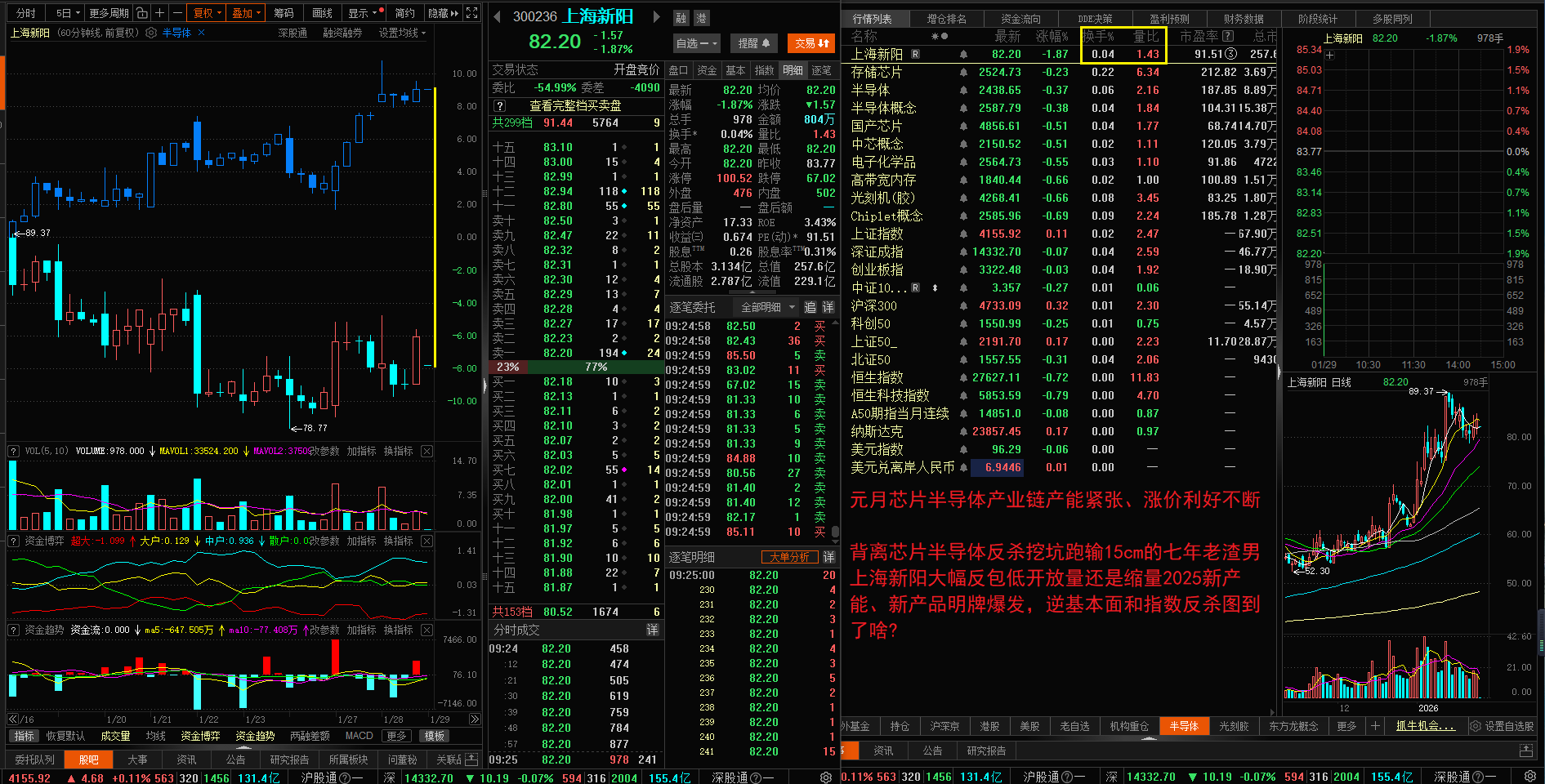Open help icon for VOL indicator panel
Image resolution: width=1545 pixels, height=784 pixels.
tap(13, 451)
